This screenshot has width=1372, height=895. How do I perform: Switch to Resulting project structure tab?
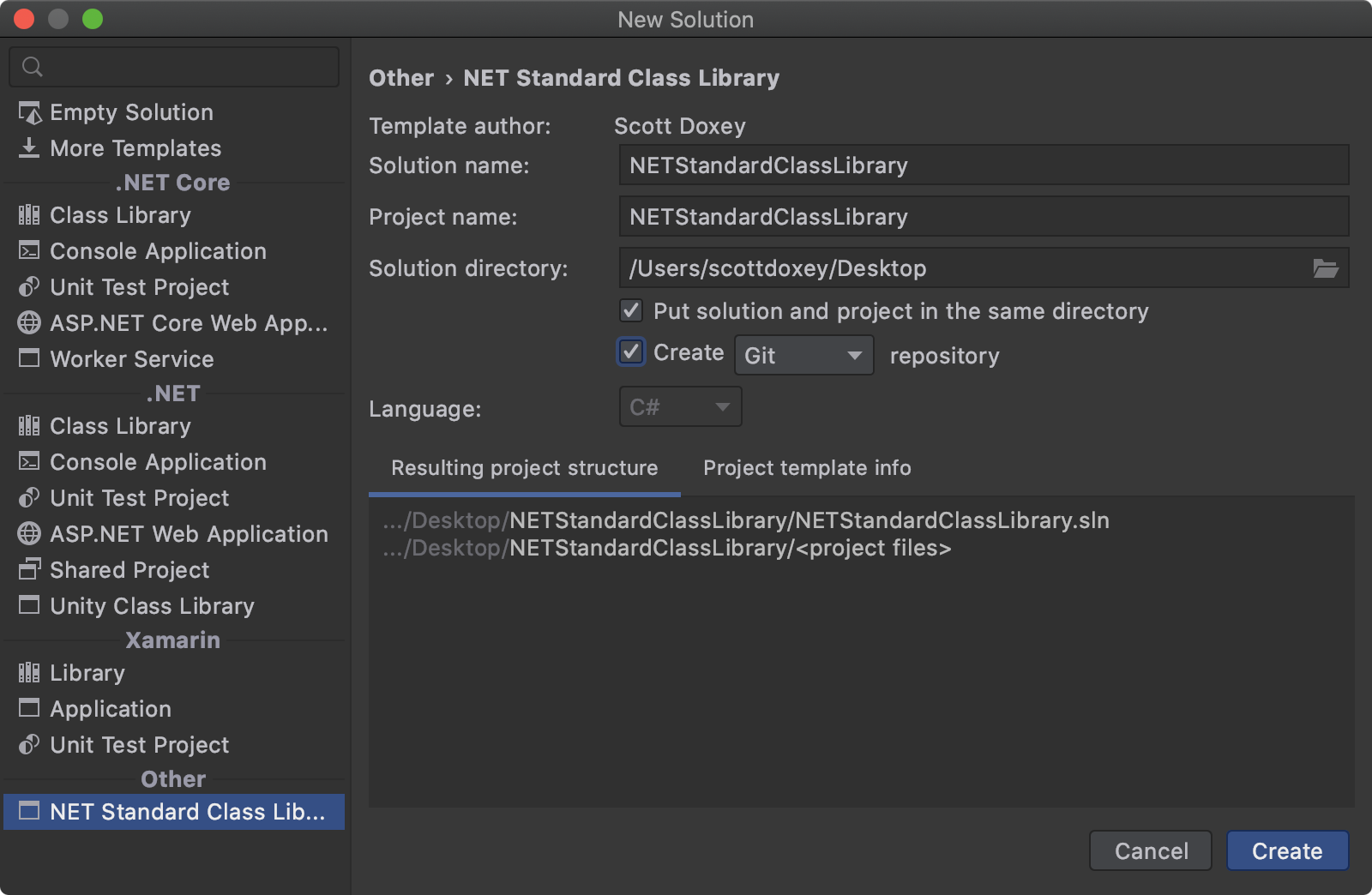tap(525, 468)
